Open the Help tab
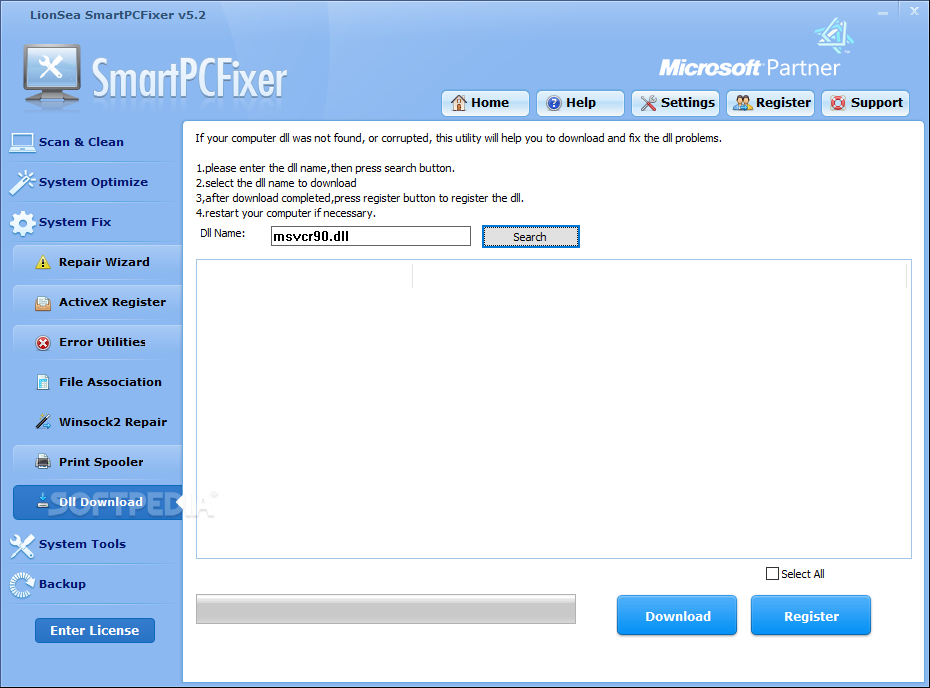Viewport: 930px width, 688px height. coord(580,103)
